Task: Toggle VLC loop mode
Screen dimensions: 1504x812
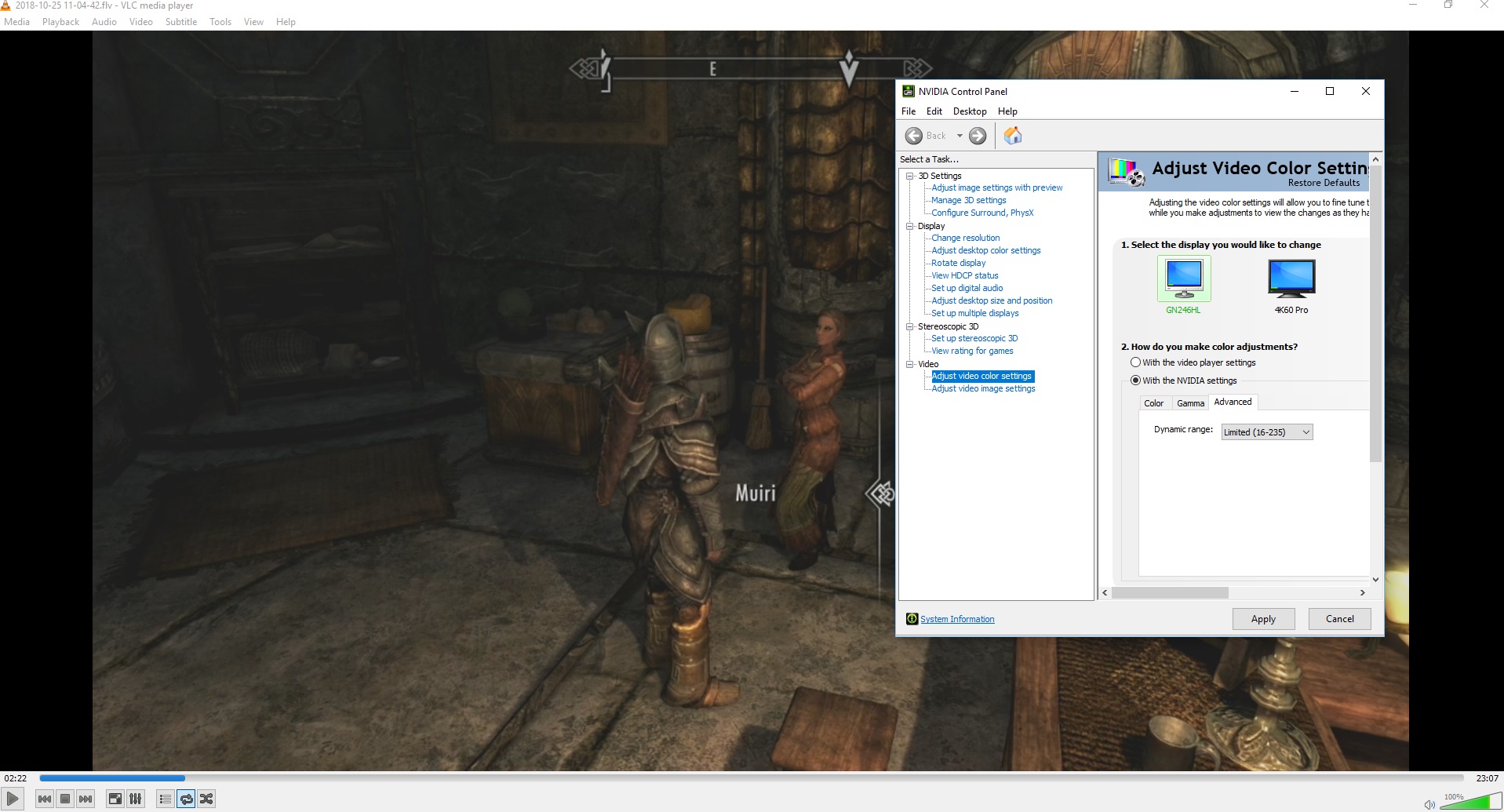Action: [x=186, y=799]
